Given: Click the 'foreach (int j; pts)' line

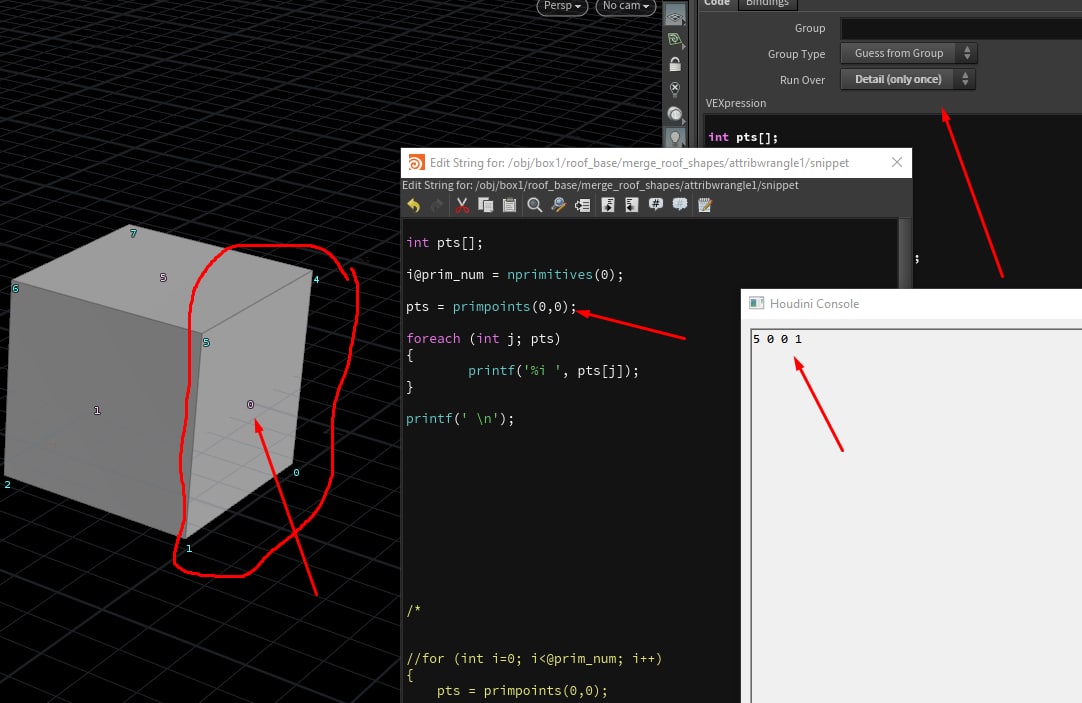Looking at the screenshot, I should [483, 339].
